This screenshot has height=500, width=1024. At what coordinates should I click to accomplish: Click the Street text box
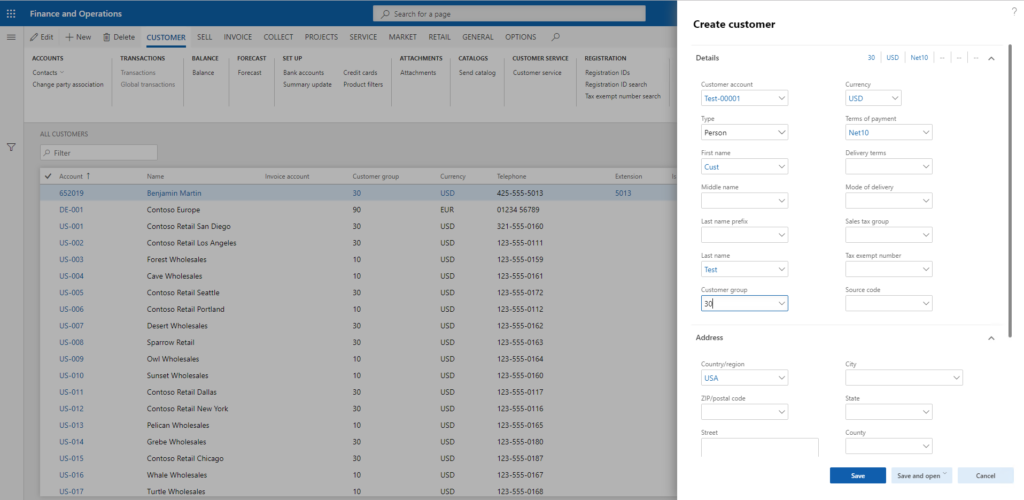click(x=760, y=448)
